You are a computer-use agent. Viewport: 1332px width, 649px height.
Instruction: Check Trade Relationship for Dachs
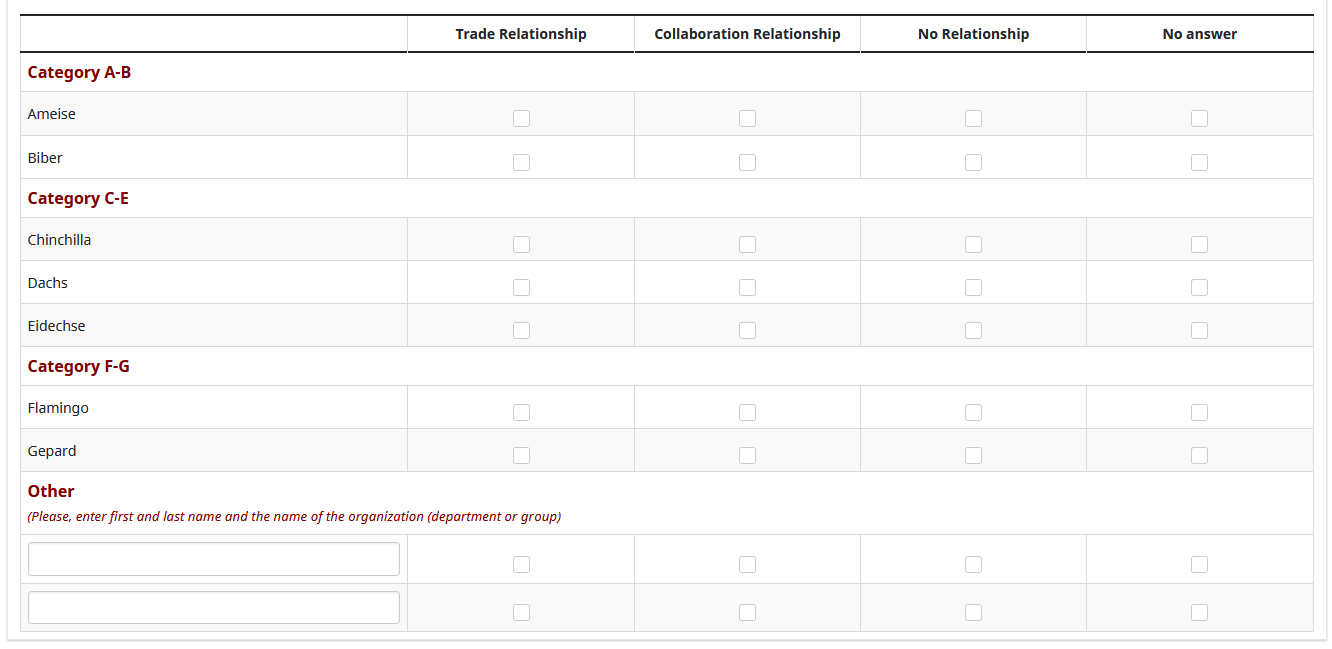click(x=521, y=287)
